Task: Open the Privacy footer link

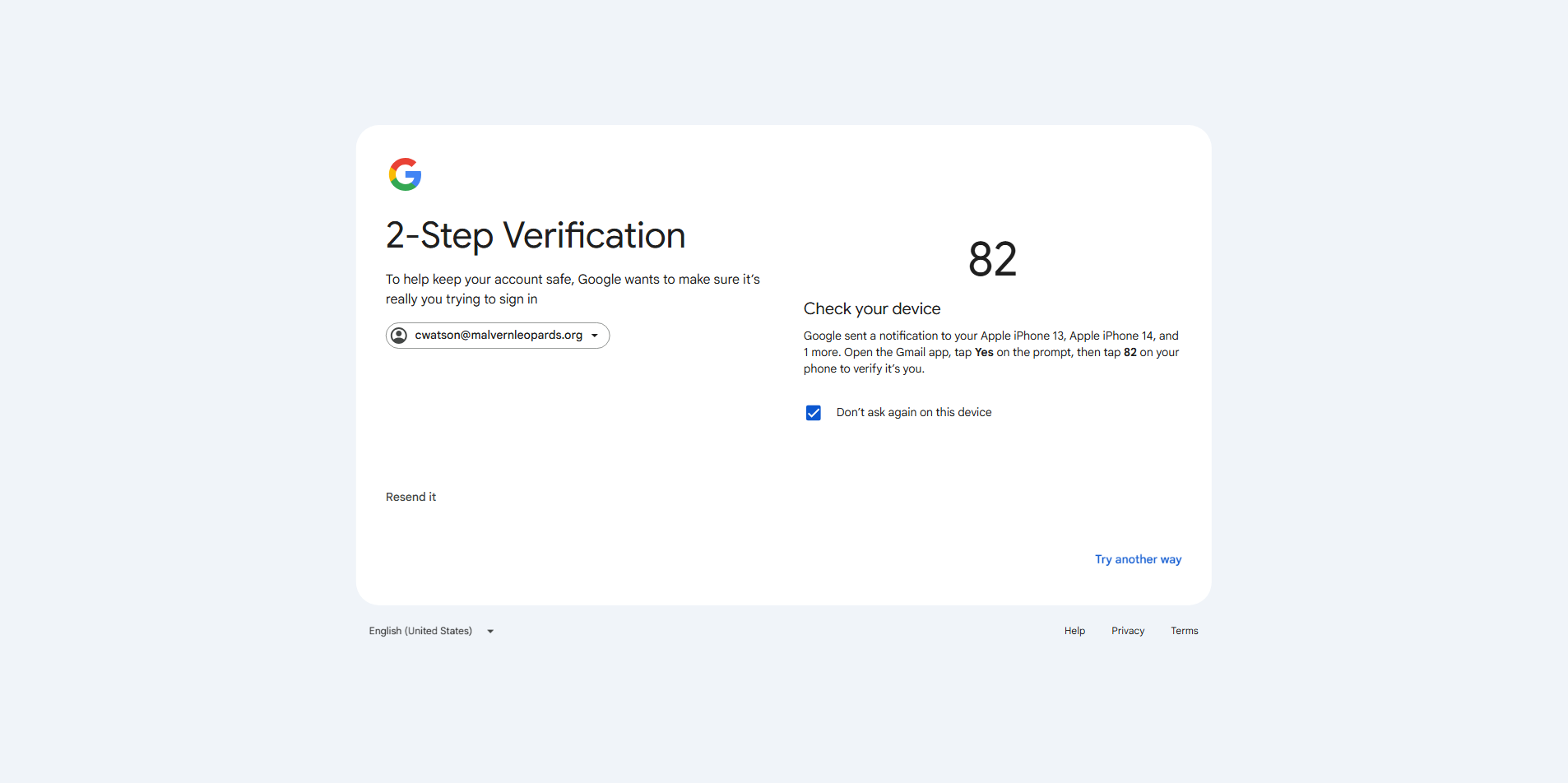Action: tap(1128, 631)
